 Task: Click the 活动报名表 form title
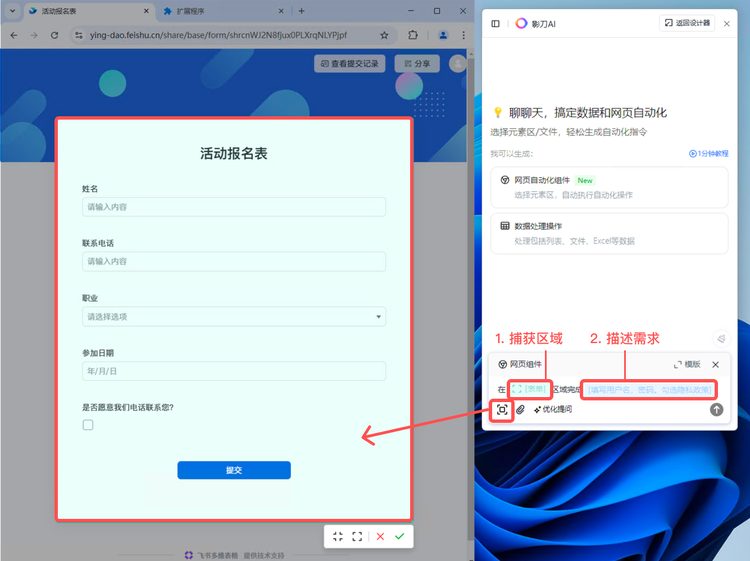click(x=233, y=154)
